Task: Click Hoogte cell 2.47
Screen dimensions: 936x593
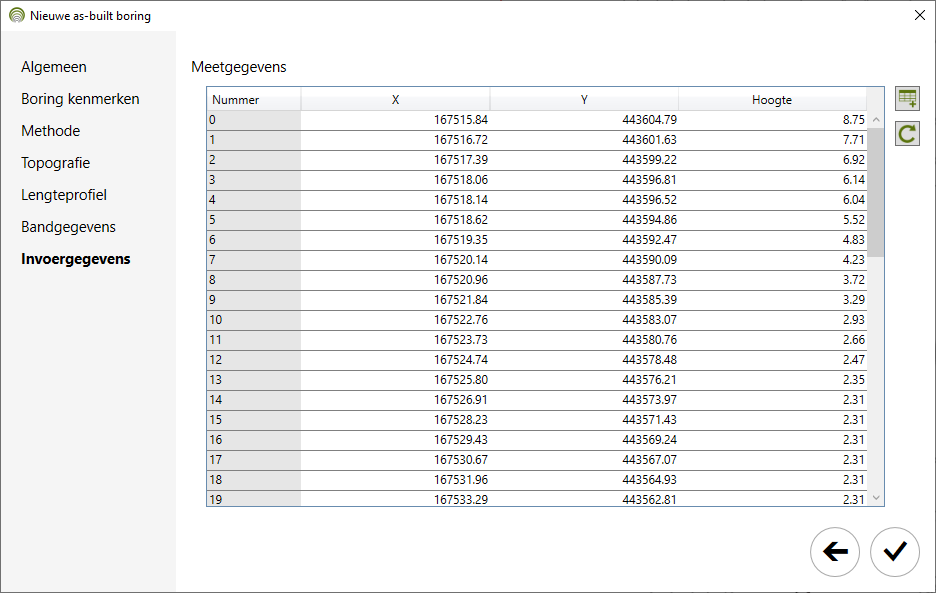Action: point(772,360)
